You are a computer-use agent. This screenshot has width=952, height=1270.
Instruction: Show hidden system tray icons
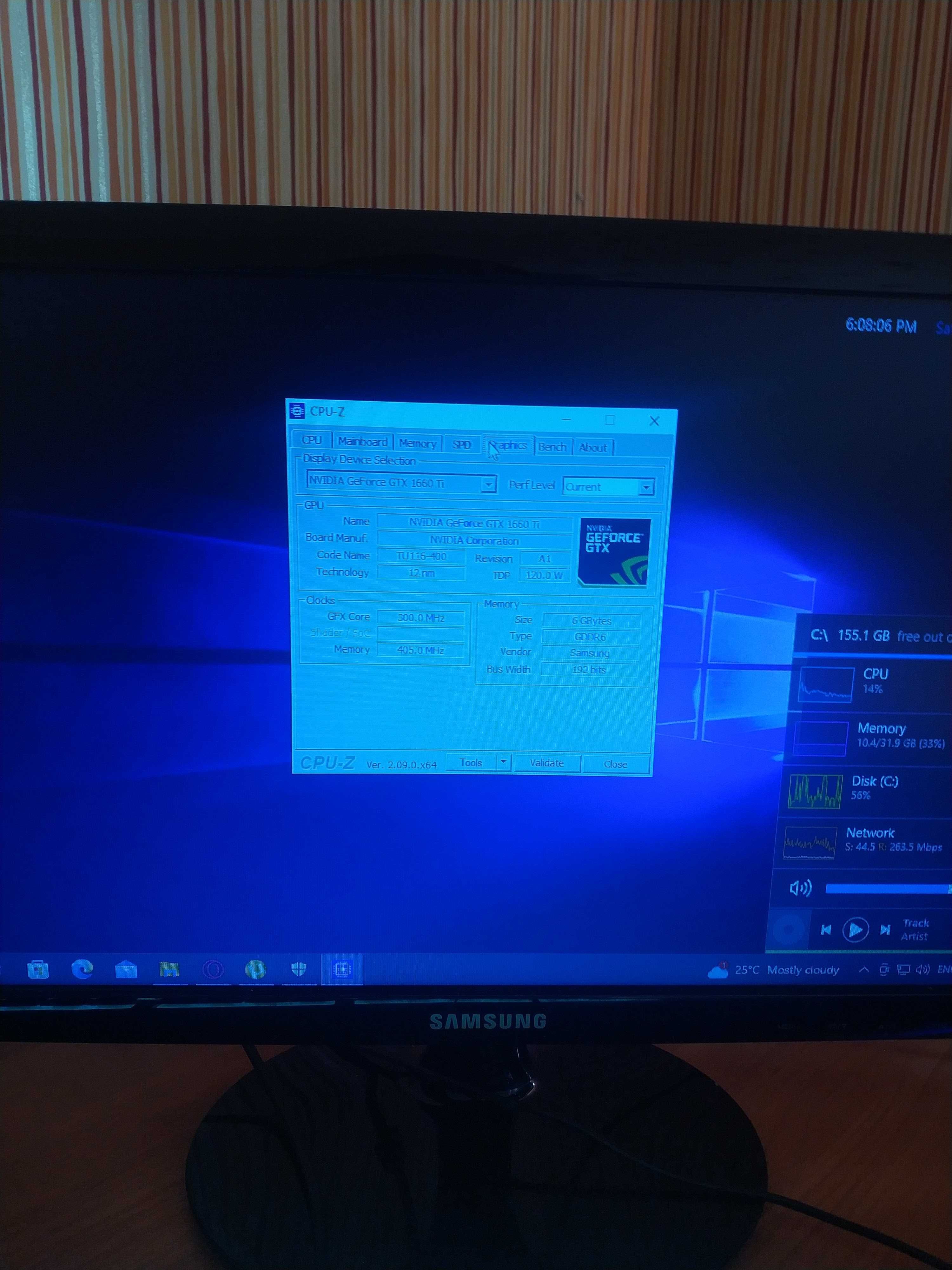tap(864, 970)
